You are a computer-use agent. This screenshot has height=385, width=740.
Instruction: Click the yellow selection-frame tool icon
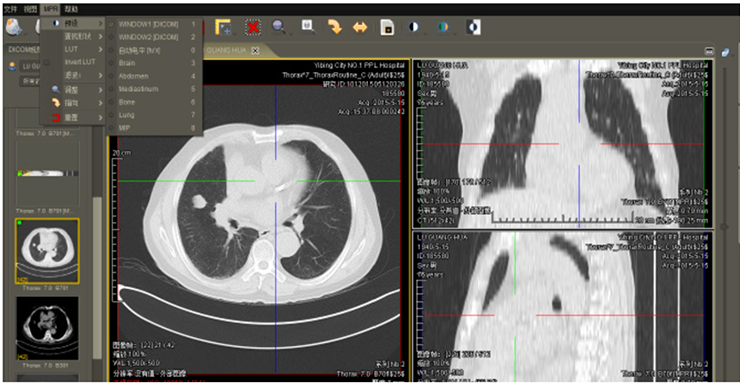[222, 27]
